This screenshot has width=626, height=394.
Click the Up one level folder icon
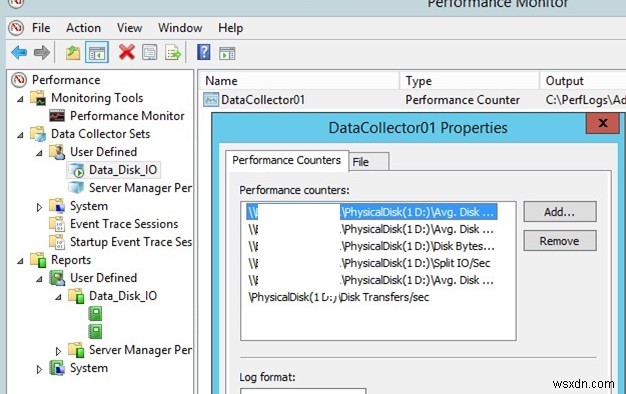pos(73,52)
